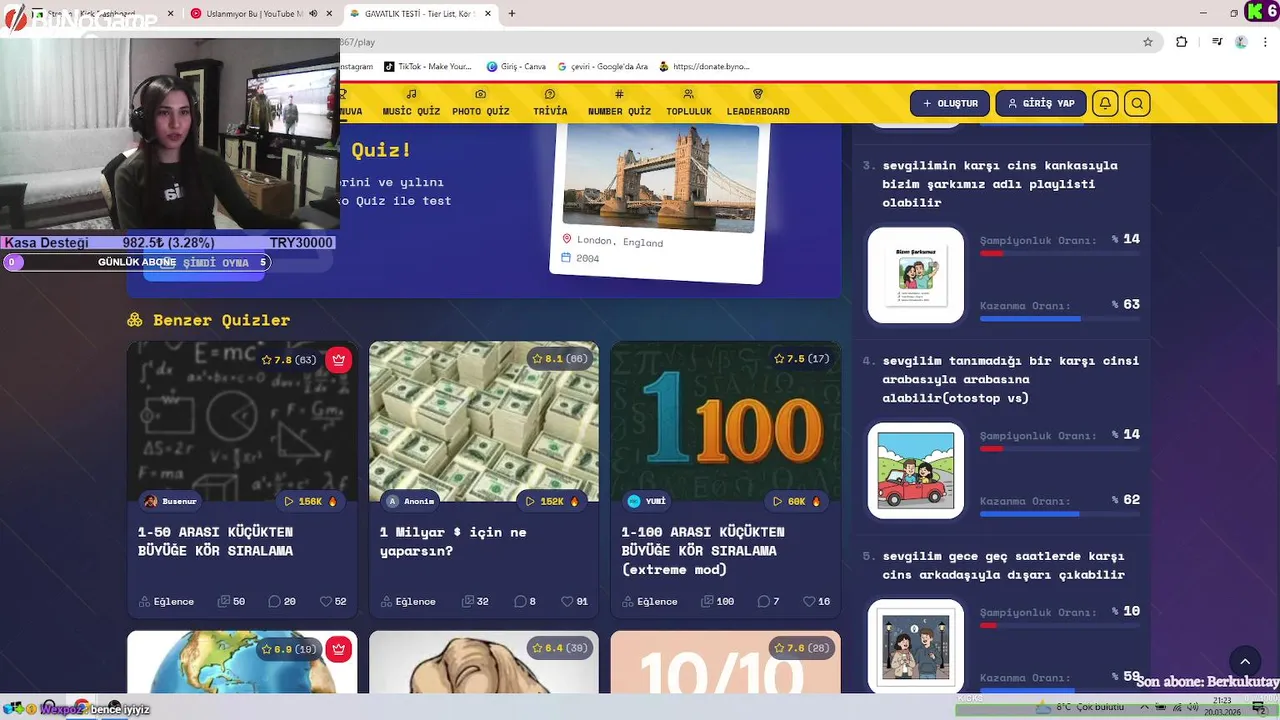Open the donate.byno bookmark

pyautogui.click(x=704, y=67)
